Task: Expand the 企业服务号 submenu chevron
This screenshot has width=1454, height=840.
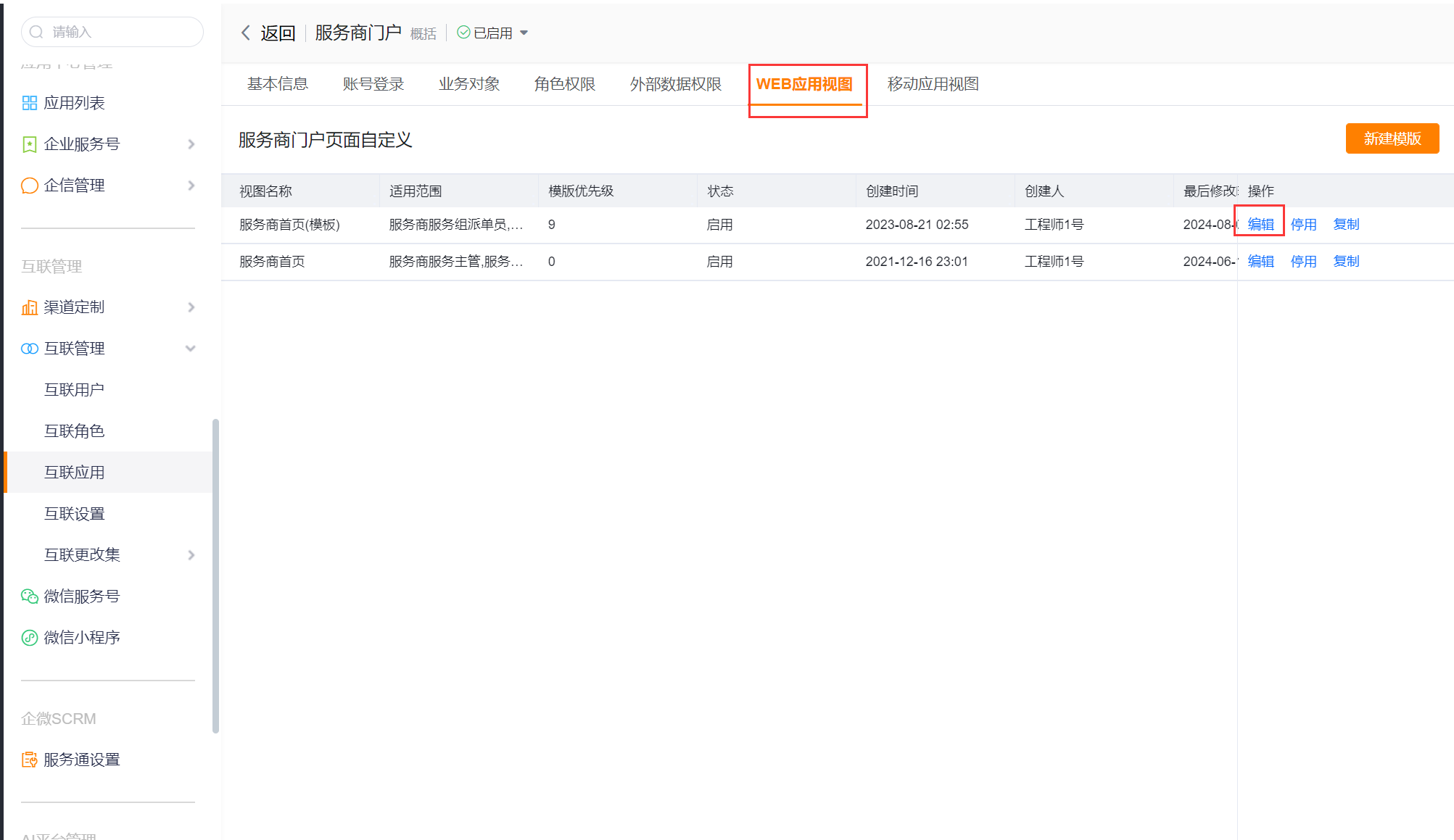Action: coord(191,144)
